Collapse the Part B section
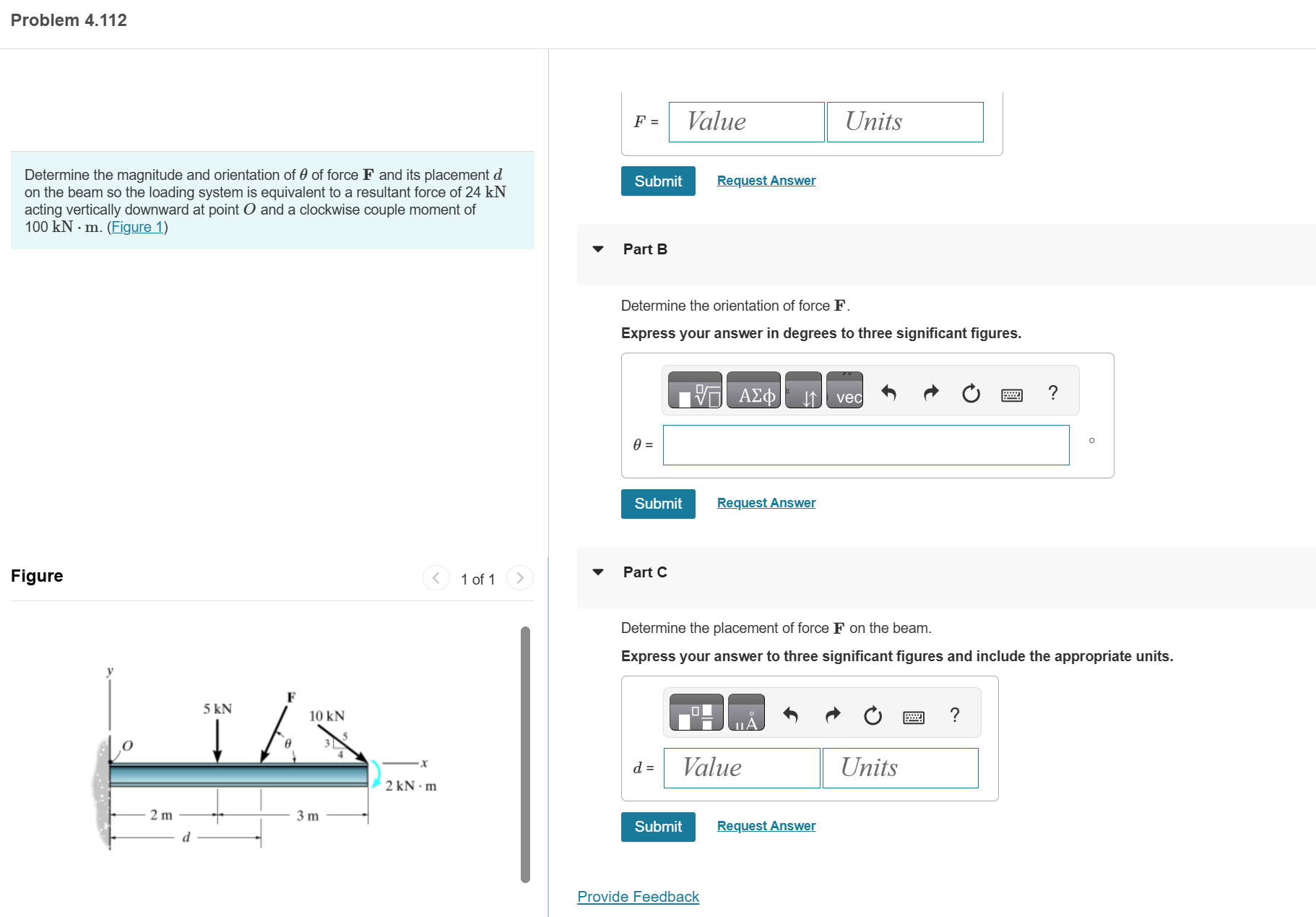 point(598,249)
